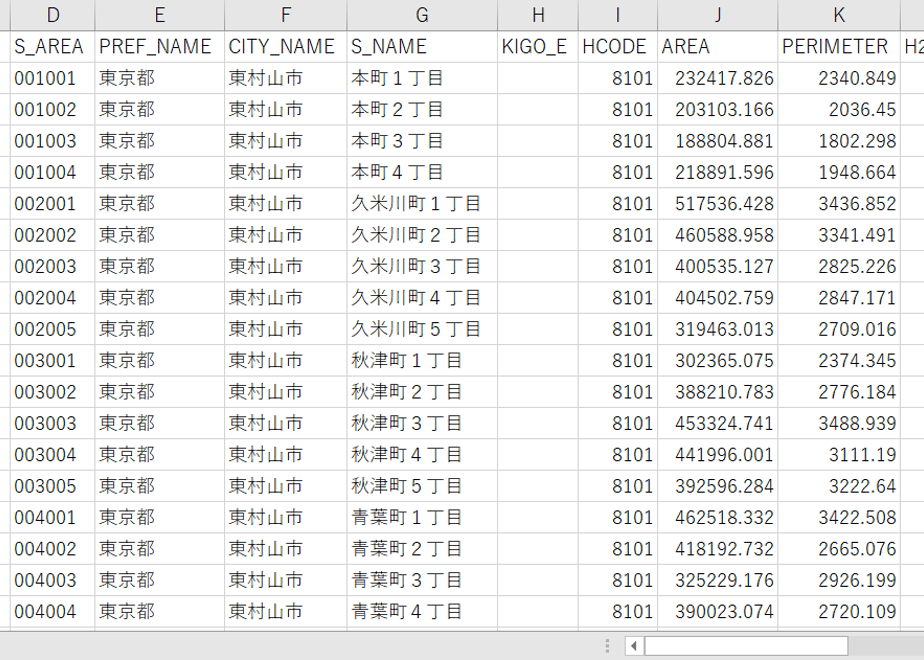Select cell containing 001003
Screen dimensions: 924x660
pyautogui.click(x=52, y=141)
